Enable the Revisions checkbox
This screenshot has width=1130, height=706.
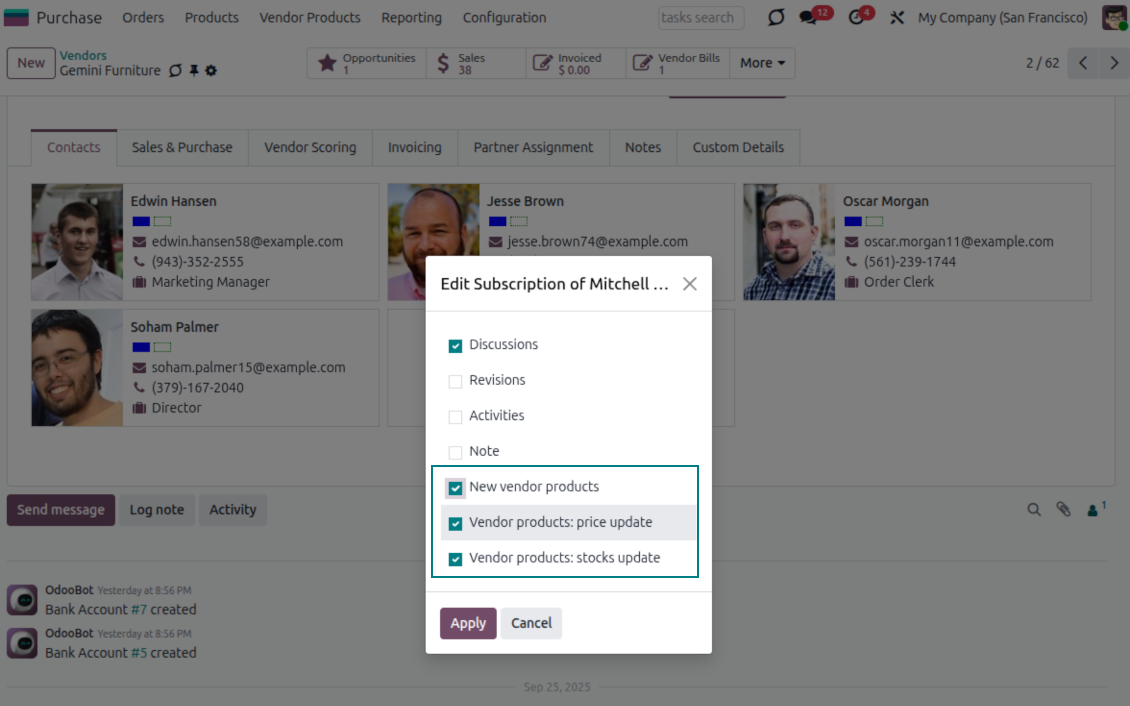[x=455, y=381]
